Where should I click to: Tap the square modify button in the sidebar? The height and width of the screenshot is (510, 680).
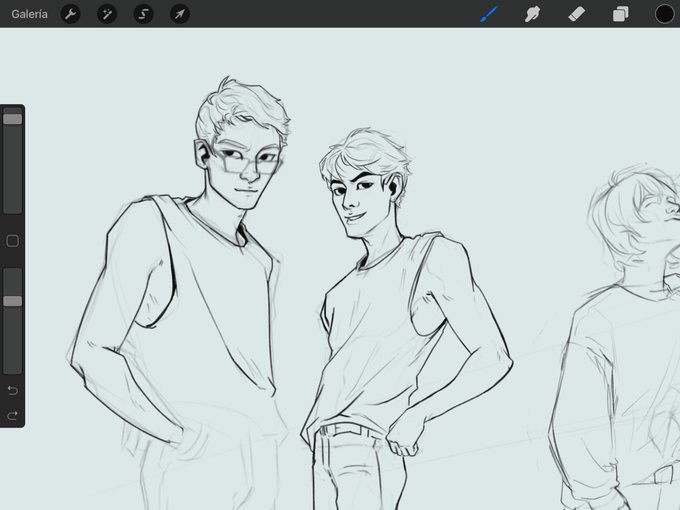point(13,241)
